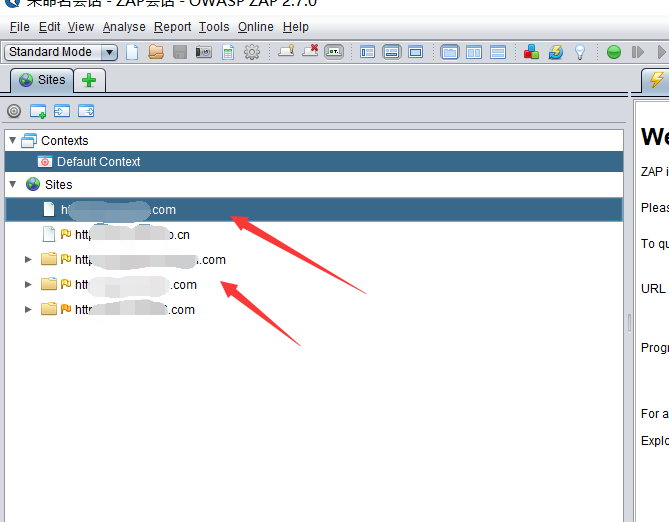Select Default Context entry
669x522 pixels.
[x=314, y=162]
